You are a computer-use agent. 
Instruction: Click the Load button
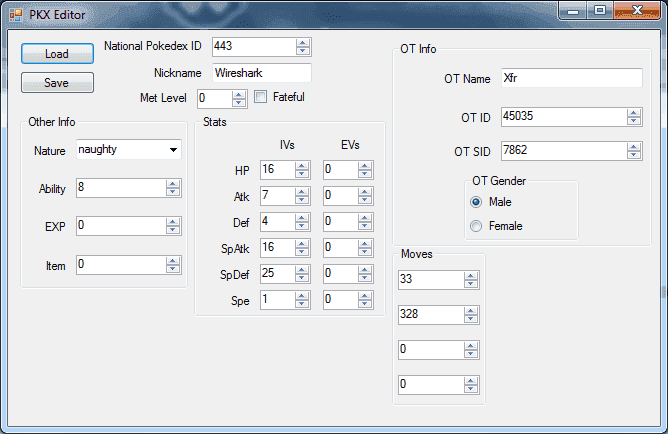point(57,54)
